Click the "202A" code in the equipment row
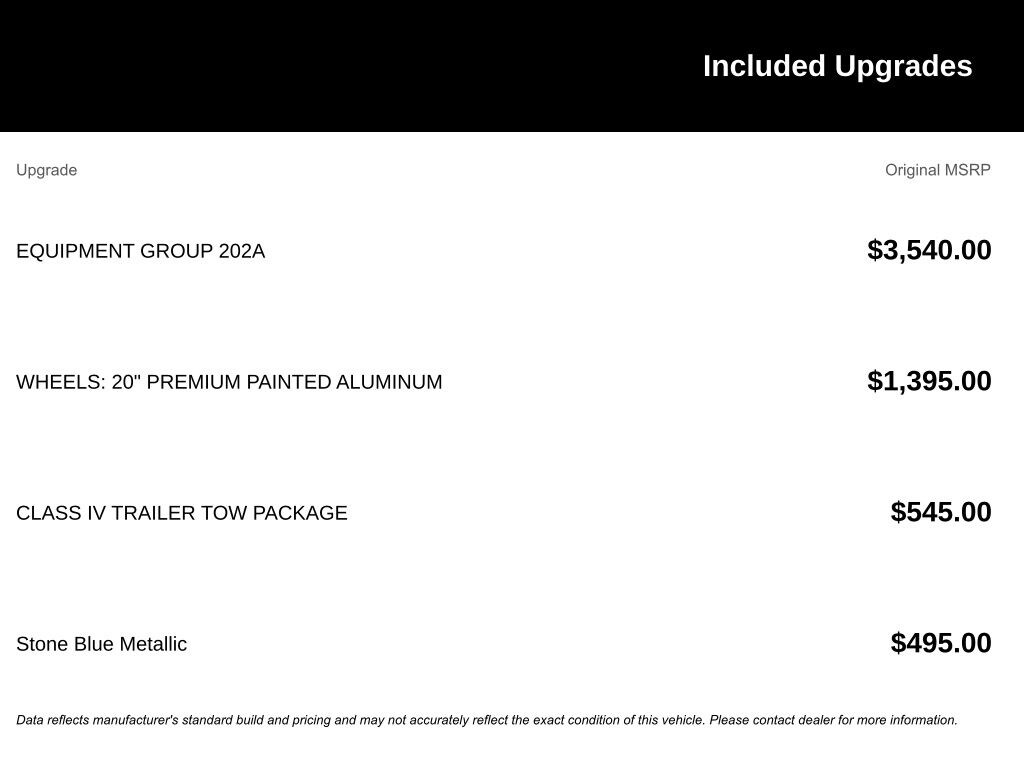The height and width of the screenshot is (768, 1024). pyautogui.click(x=242, y=251)
